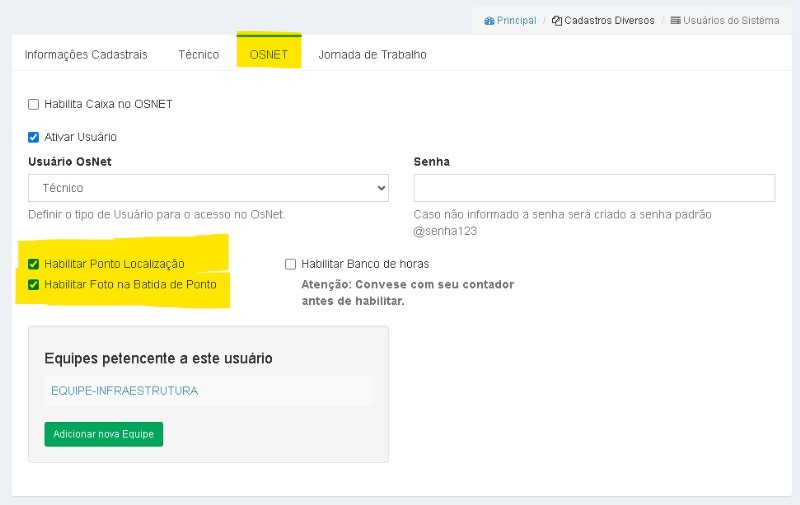800x505 pixels.
Task: Uncheck the Ativar Usuário checkbox
Action: [34, 137]
